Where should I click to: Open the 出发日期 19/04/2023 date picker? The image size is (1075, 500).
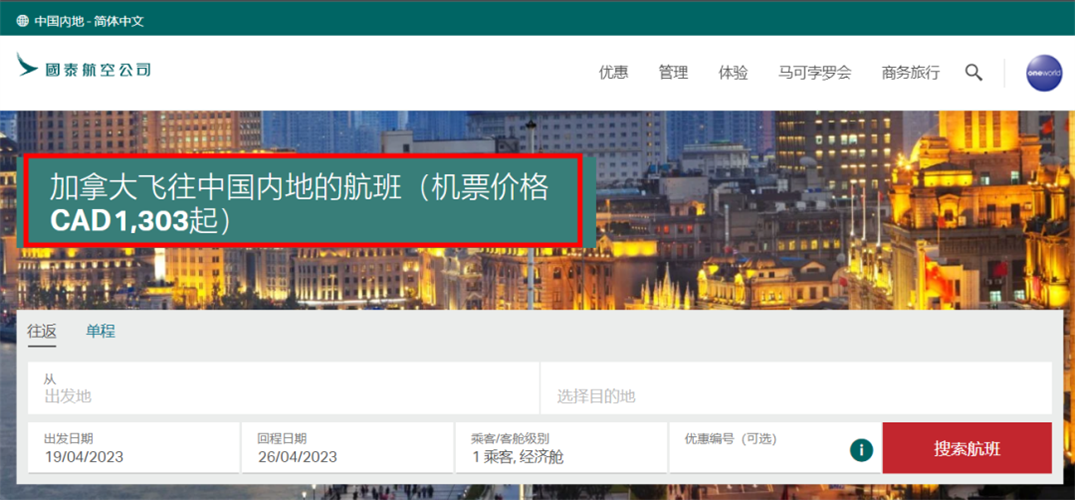pos(134,448)
